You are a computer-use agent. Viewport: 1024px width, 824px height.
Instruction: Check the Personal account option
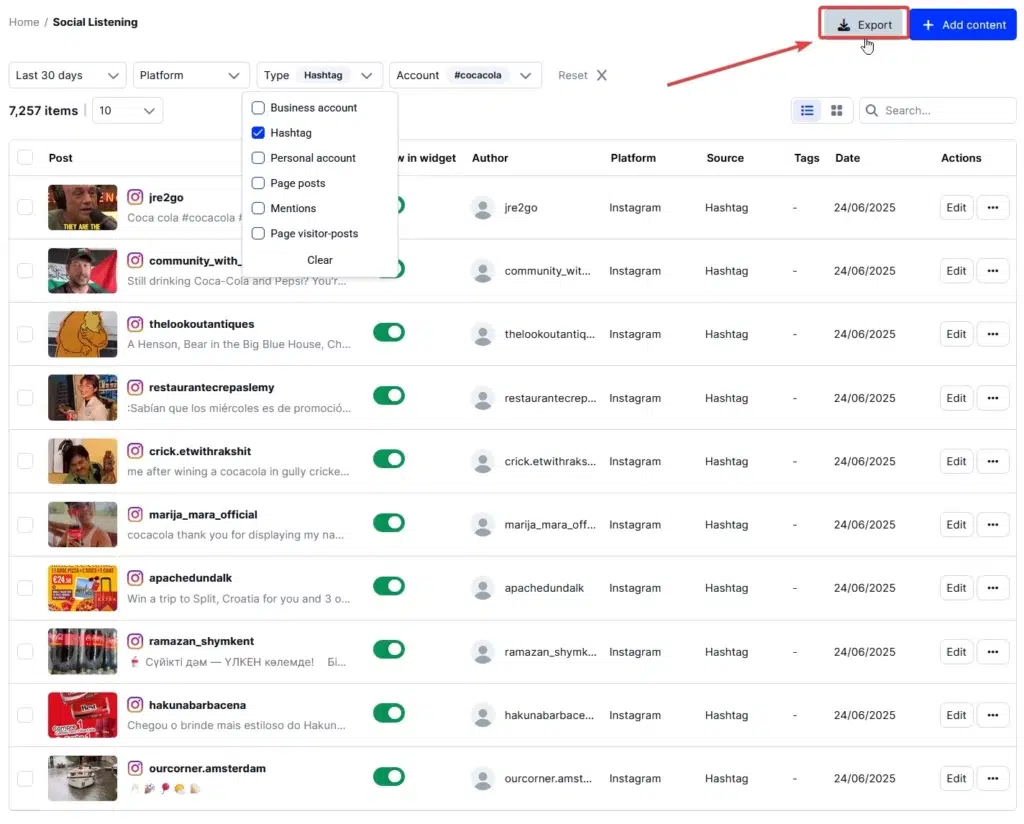point(258,157)
